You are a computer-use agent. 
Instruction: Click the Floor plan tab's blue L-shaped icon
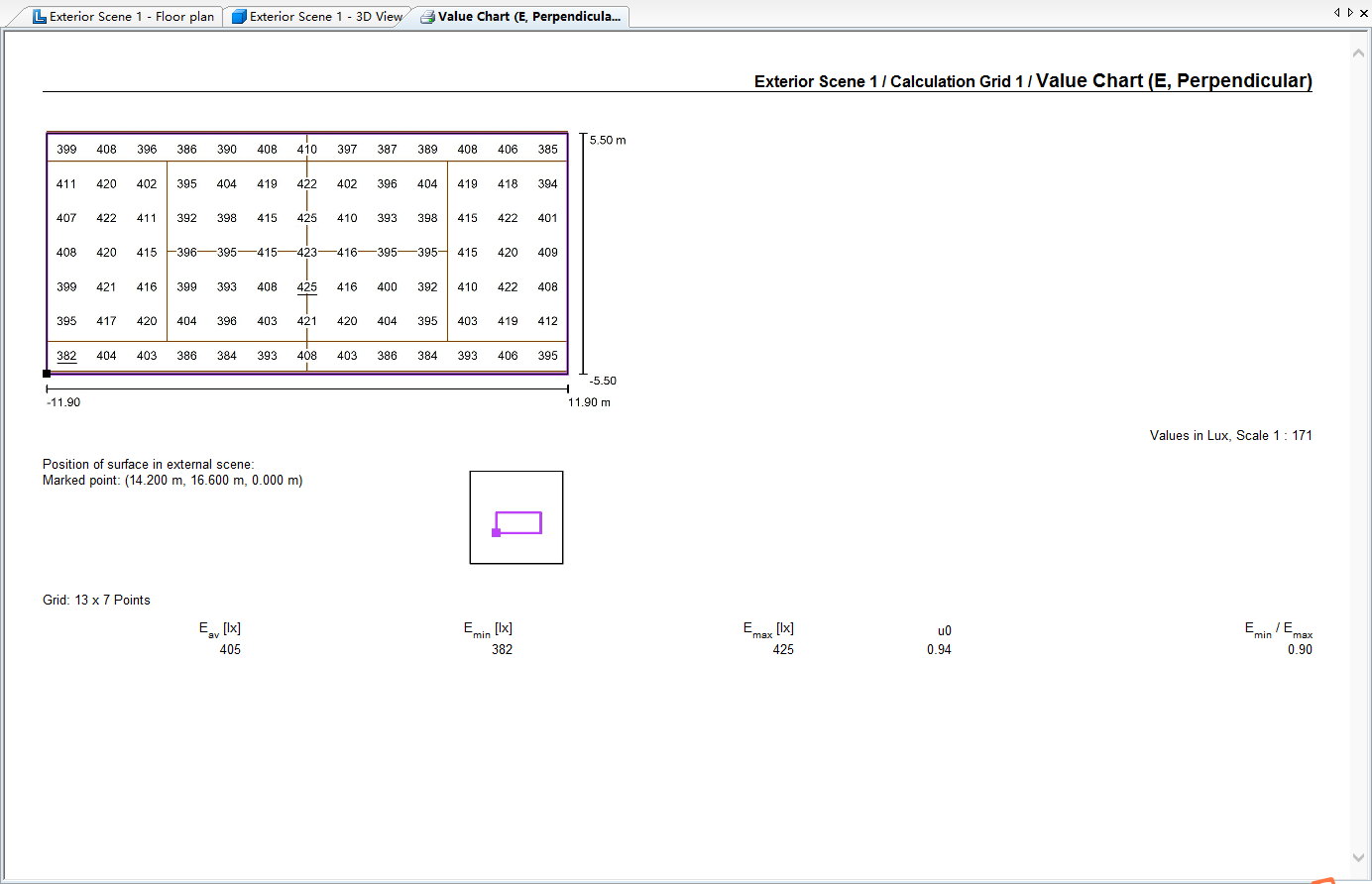(40, 17)
